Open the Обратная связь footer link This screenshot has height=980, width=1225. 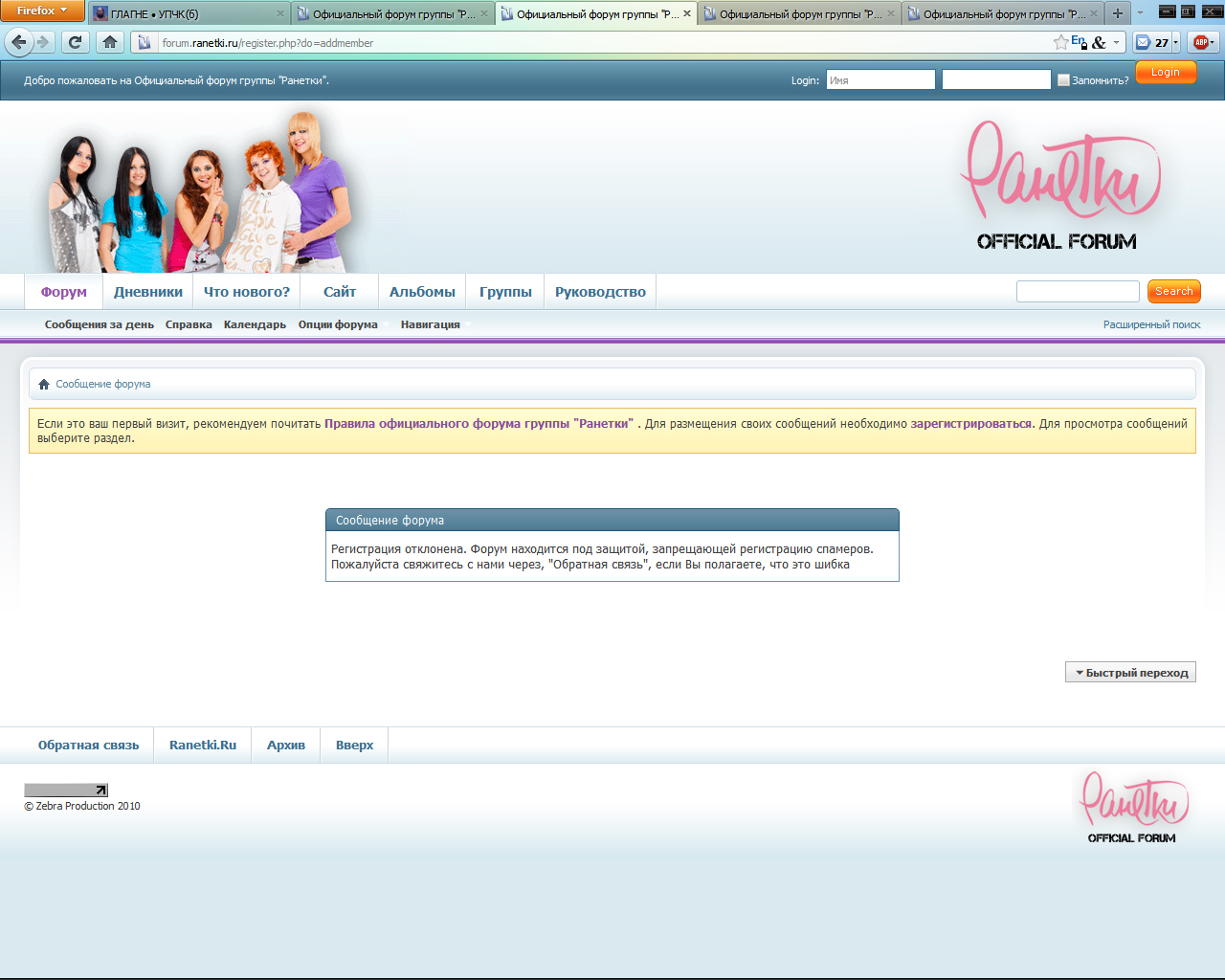(88, 745)
